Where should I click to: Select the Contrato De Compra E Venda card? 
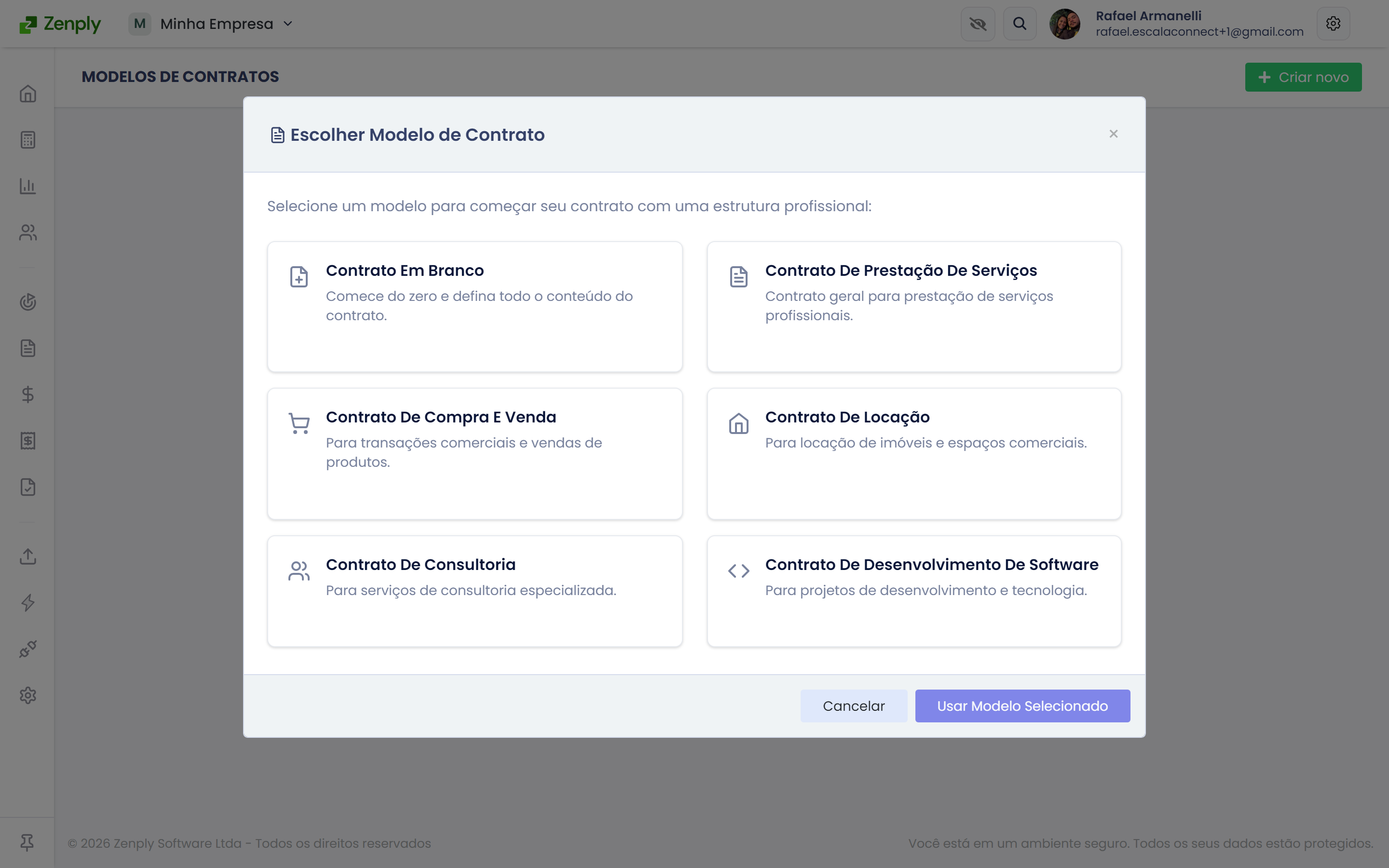pos(475,453)
